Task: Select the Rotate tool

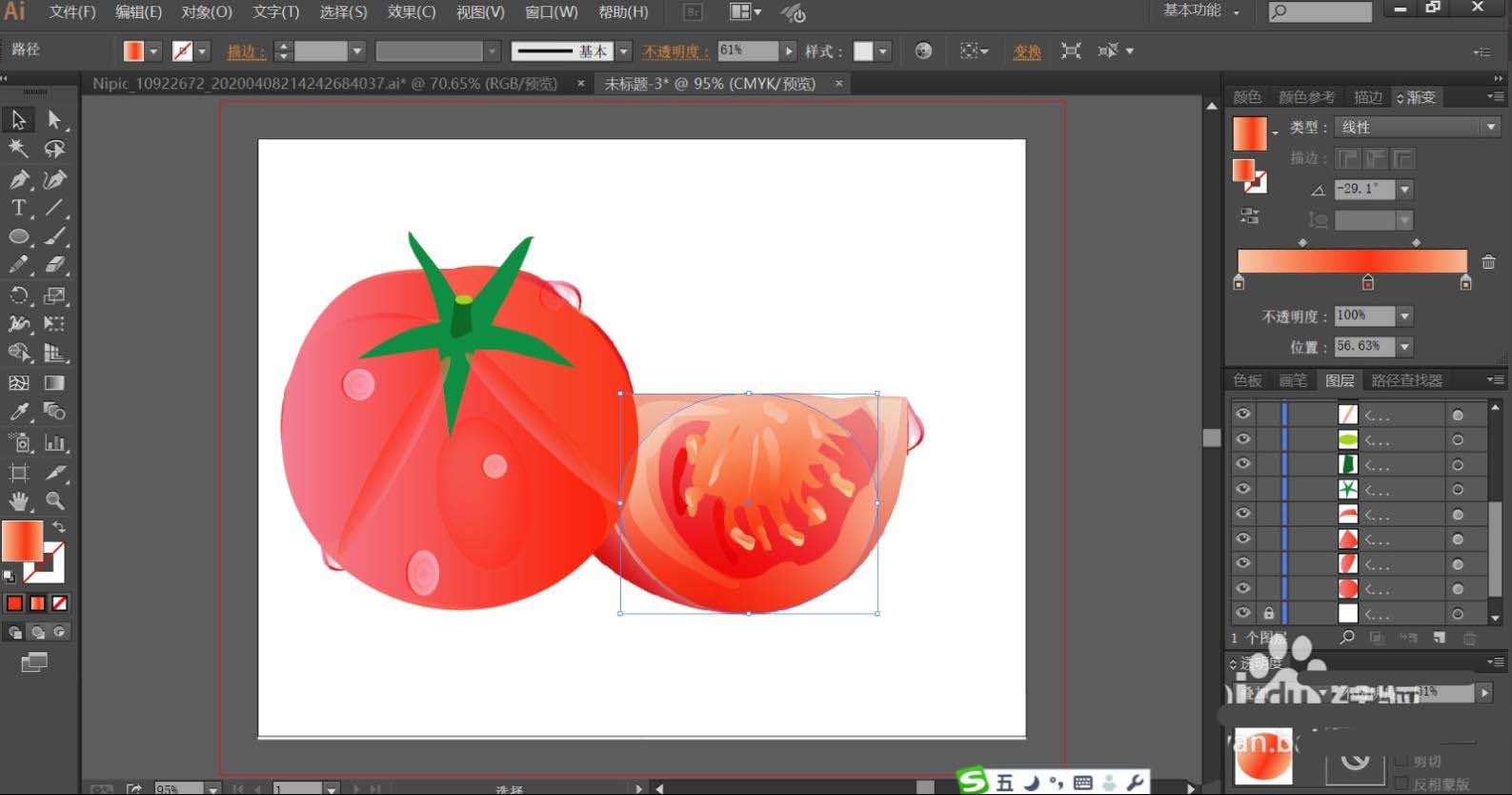Action: [x=18, y=296]
